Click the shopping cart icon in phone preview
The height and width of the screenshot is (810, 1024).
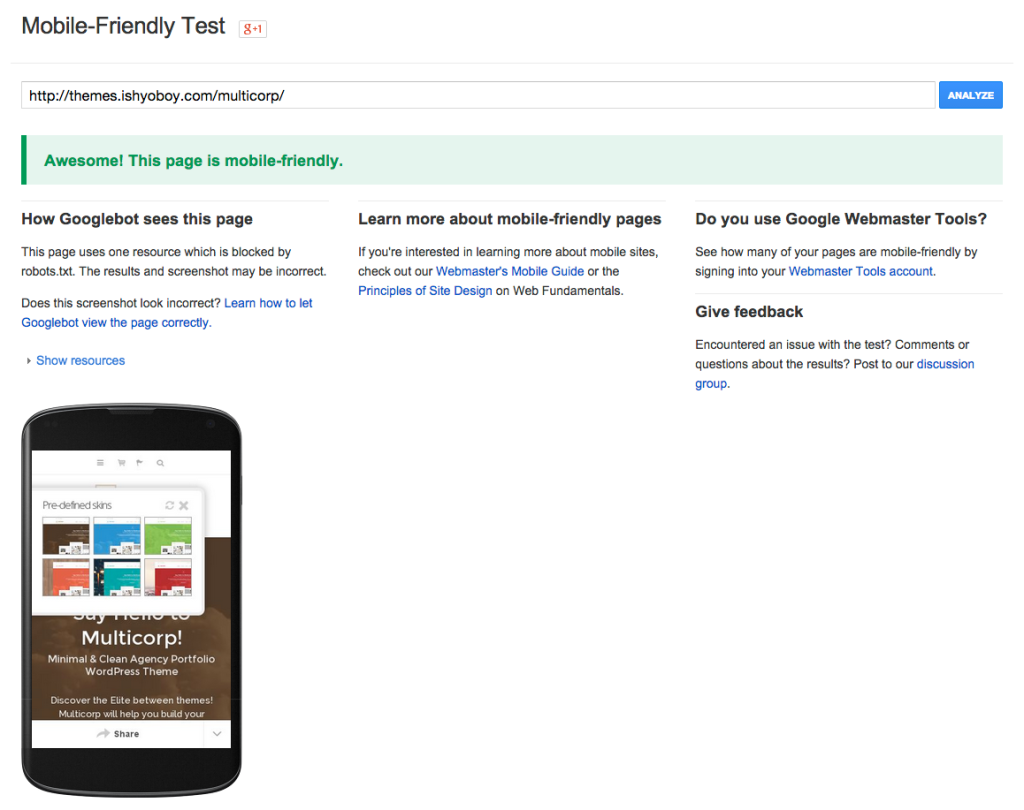pyautogui.click(x=121, y=462)
